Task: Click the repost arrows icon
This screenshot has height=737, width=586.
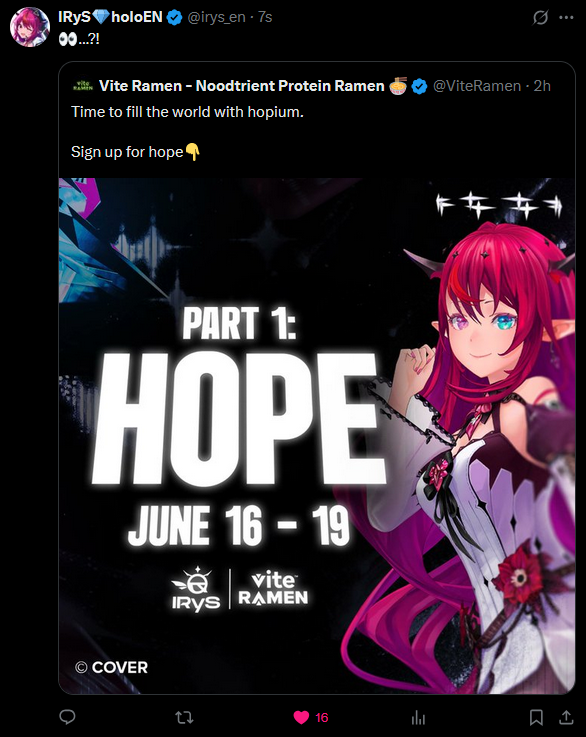Action: pos(184,717)
